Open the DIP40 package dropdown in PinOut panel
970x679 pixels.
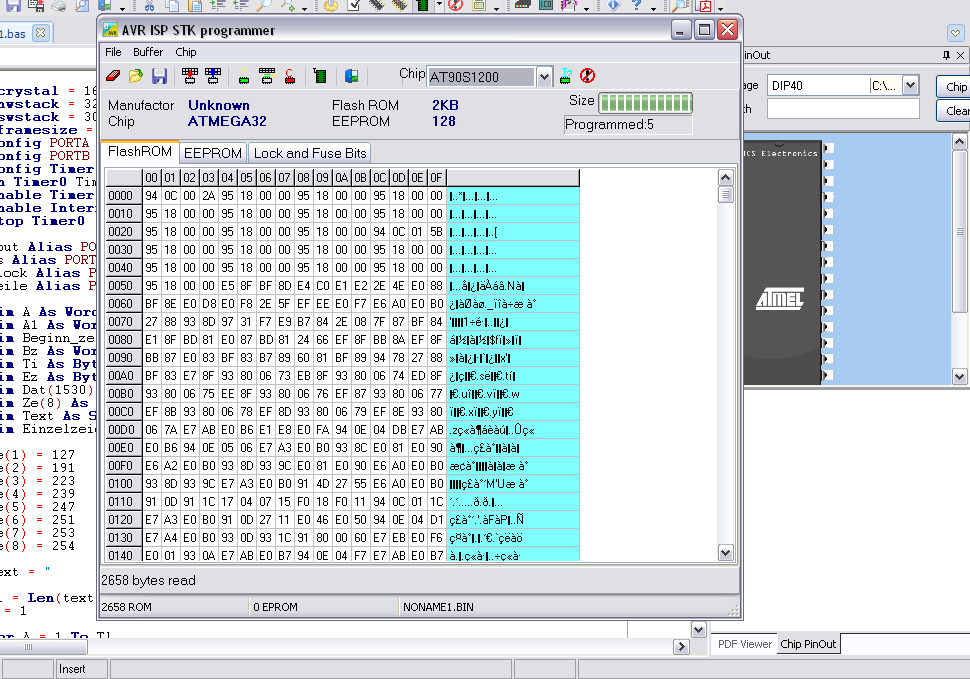[x=911, y=85]
